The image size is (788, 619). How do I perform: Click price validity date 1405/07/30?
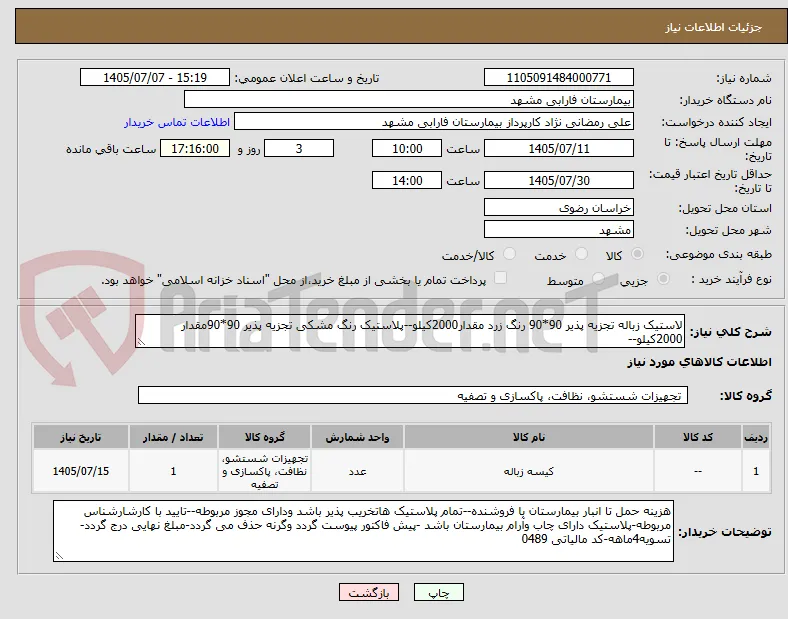click(x=558, y=180)
